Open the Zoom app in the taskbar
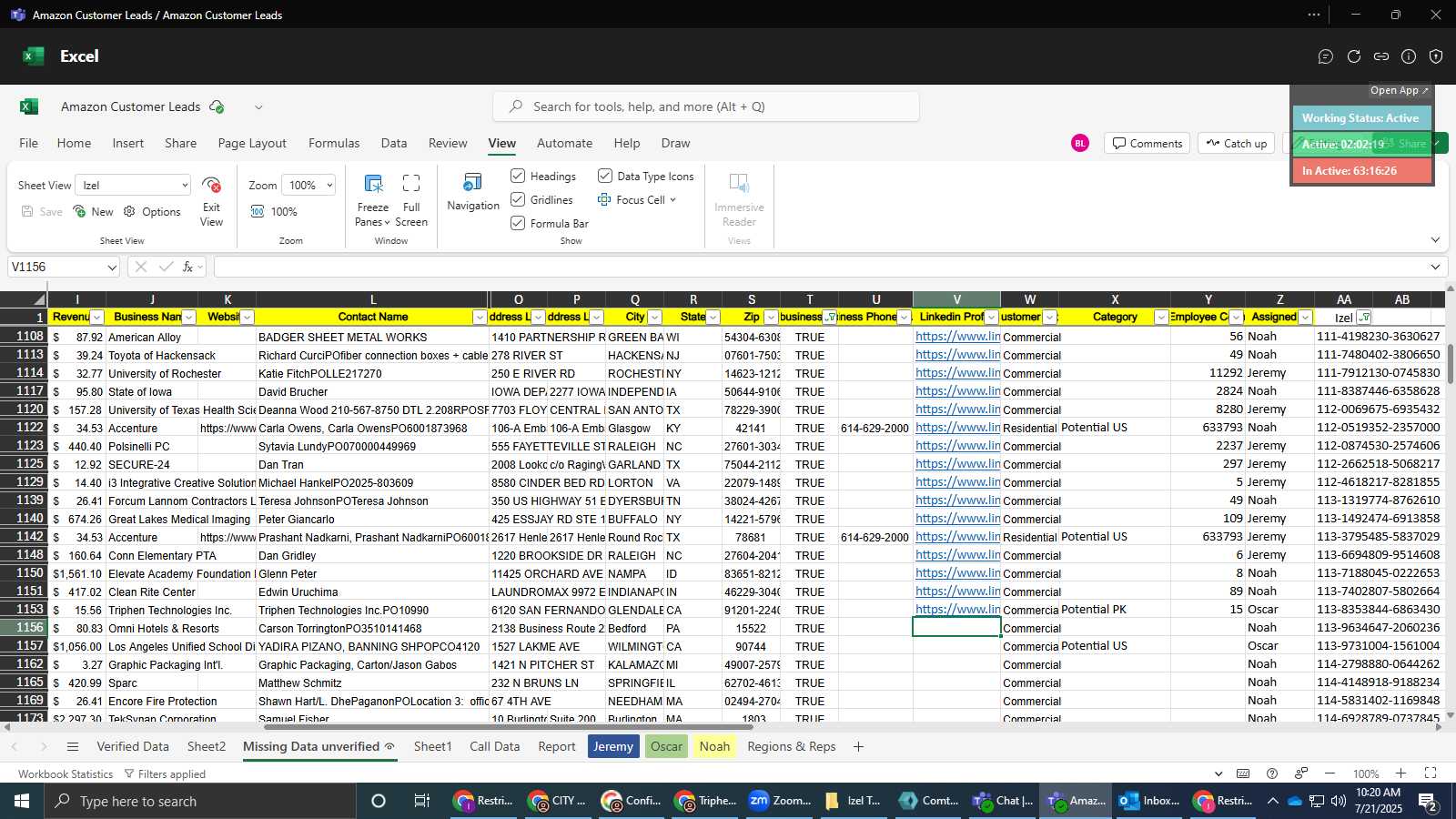1456x819 pixels. tap(780, 801)
